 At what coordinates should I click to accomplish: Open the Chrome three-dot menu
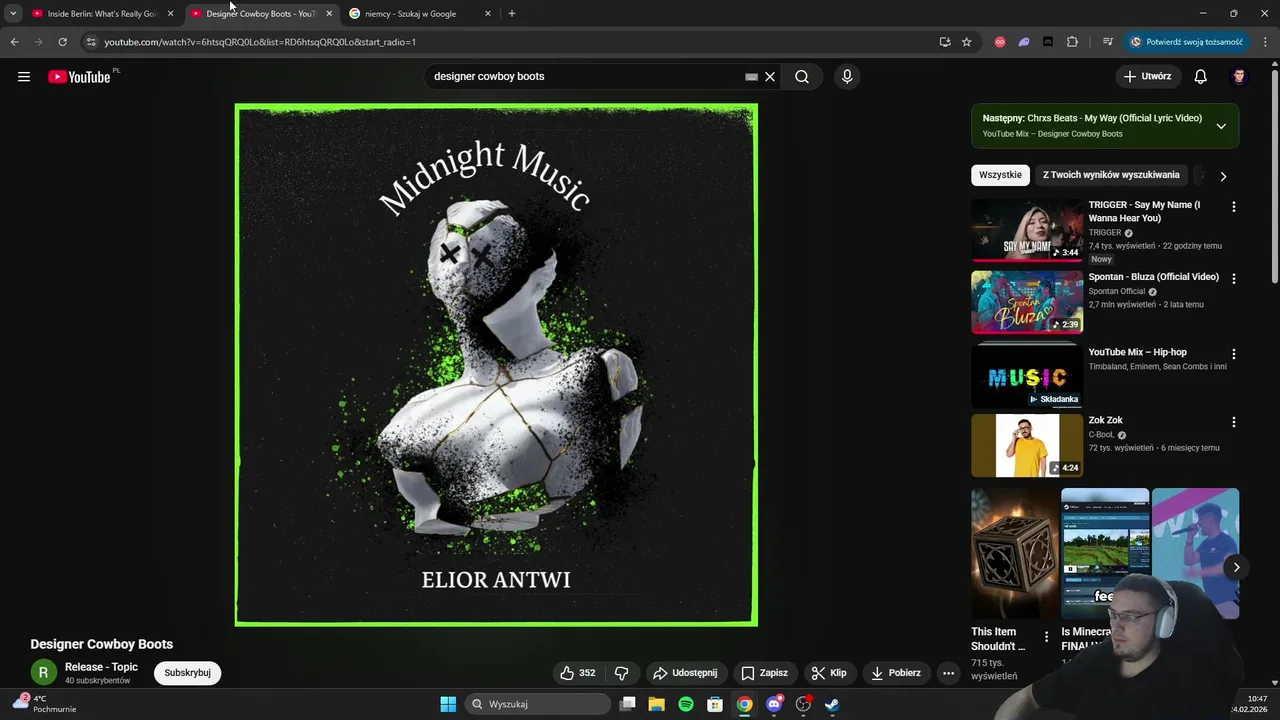[1265, 42]
